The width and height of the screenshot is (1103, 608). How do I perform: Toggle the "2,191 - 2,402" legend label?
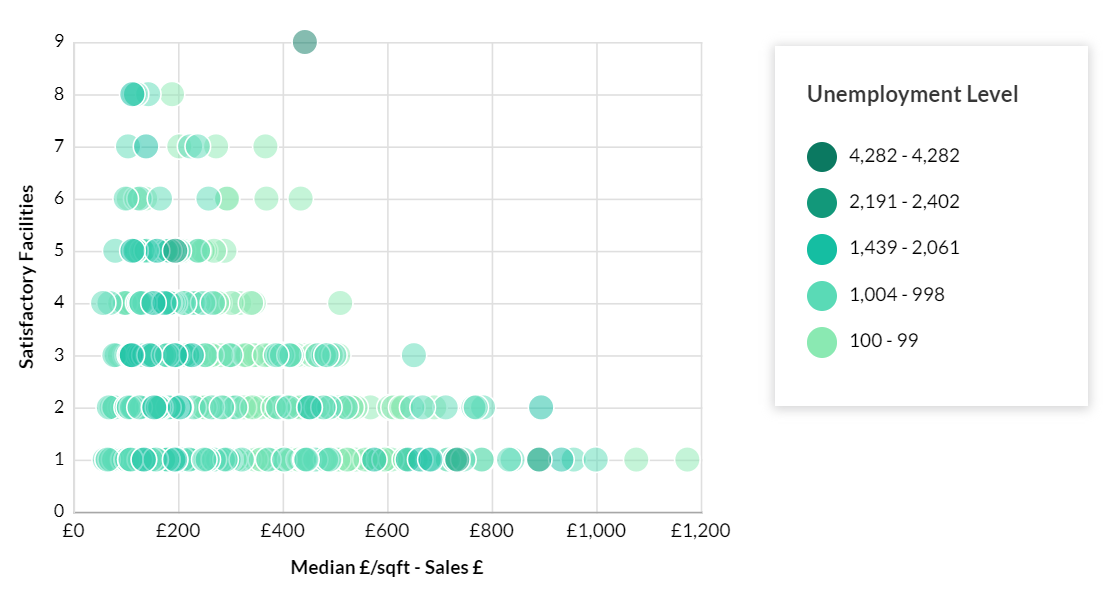click(x=904, y=202)
